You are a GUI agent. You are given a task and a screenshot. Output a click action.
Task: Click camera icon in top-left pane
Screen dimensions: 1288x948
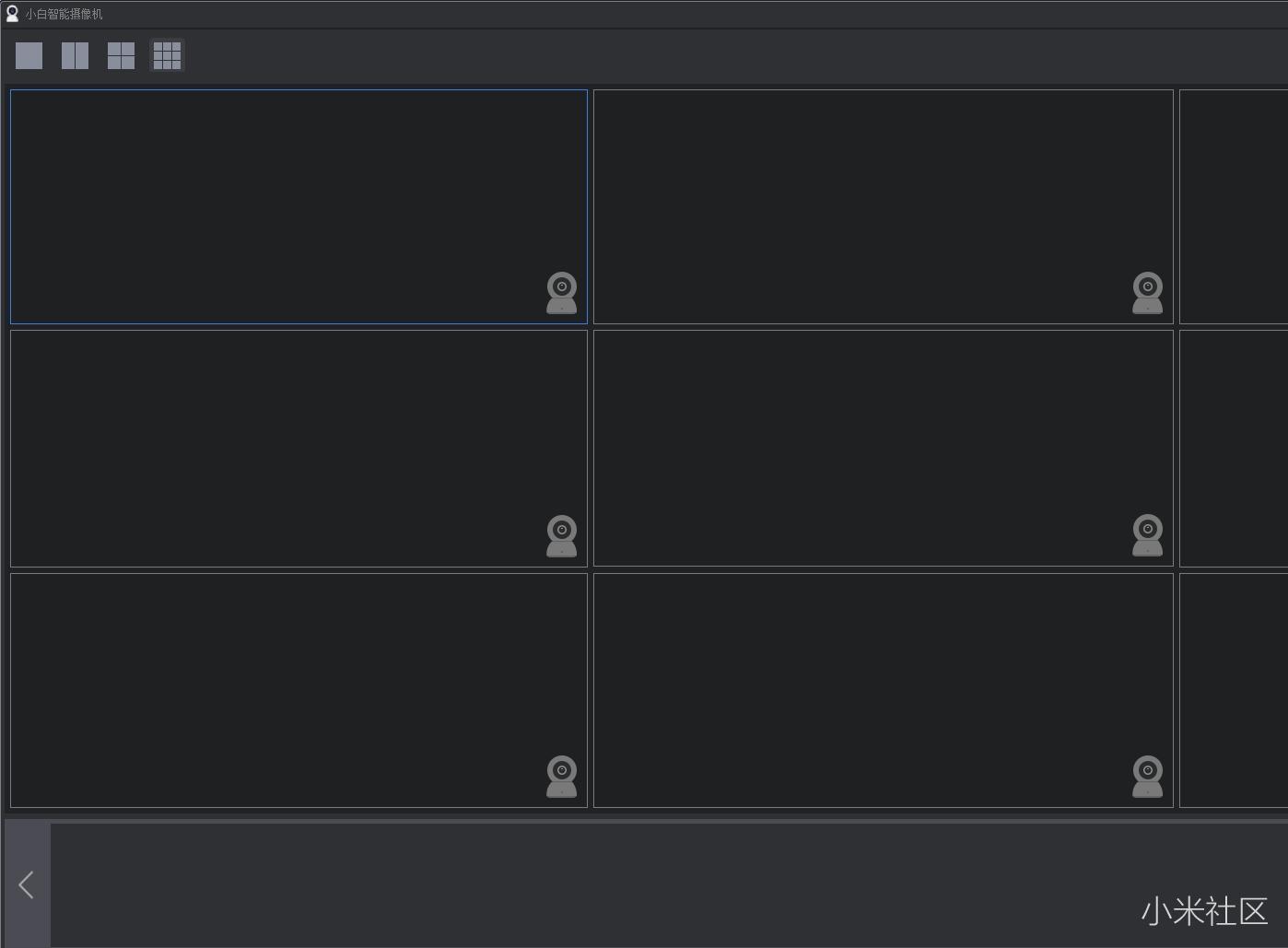pos(562,293)
